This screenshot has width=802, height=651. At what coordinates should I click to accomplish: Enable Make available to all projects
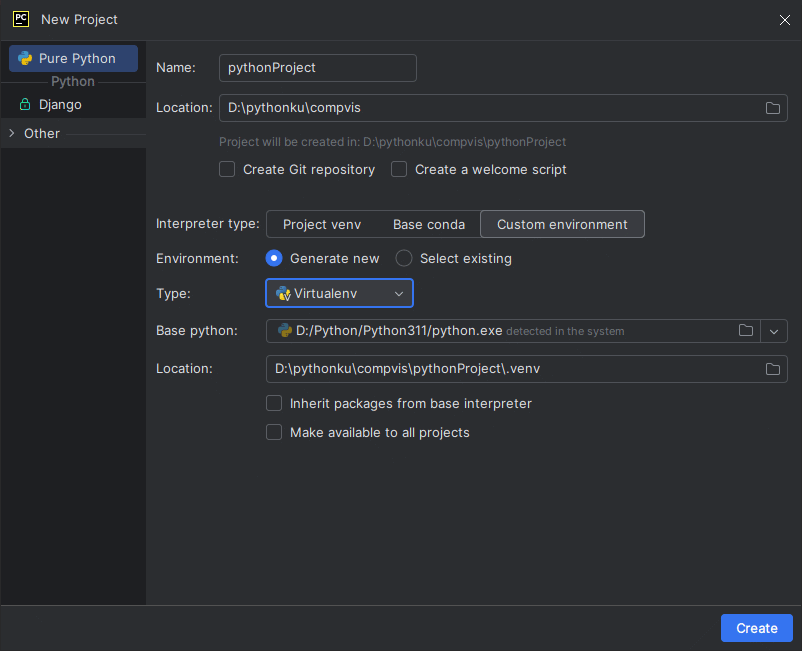[x=274, y=433]
